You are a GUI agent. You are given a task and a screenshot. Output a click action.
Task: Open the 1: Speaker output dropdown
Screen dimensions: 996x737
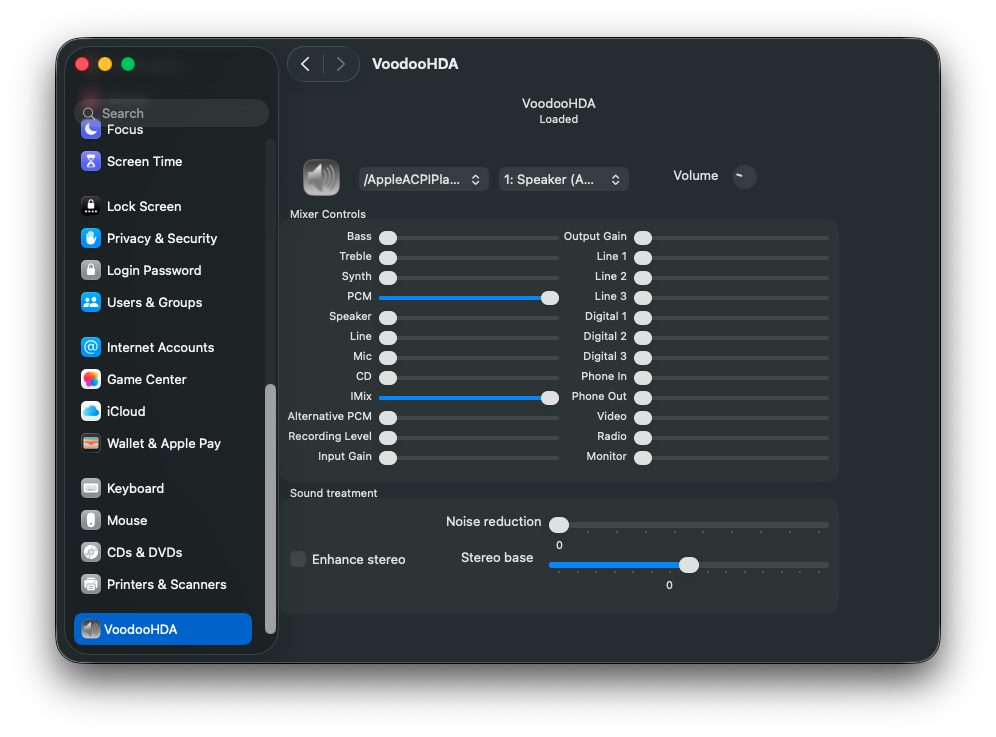[x=563, y=179]
